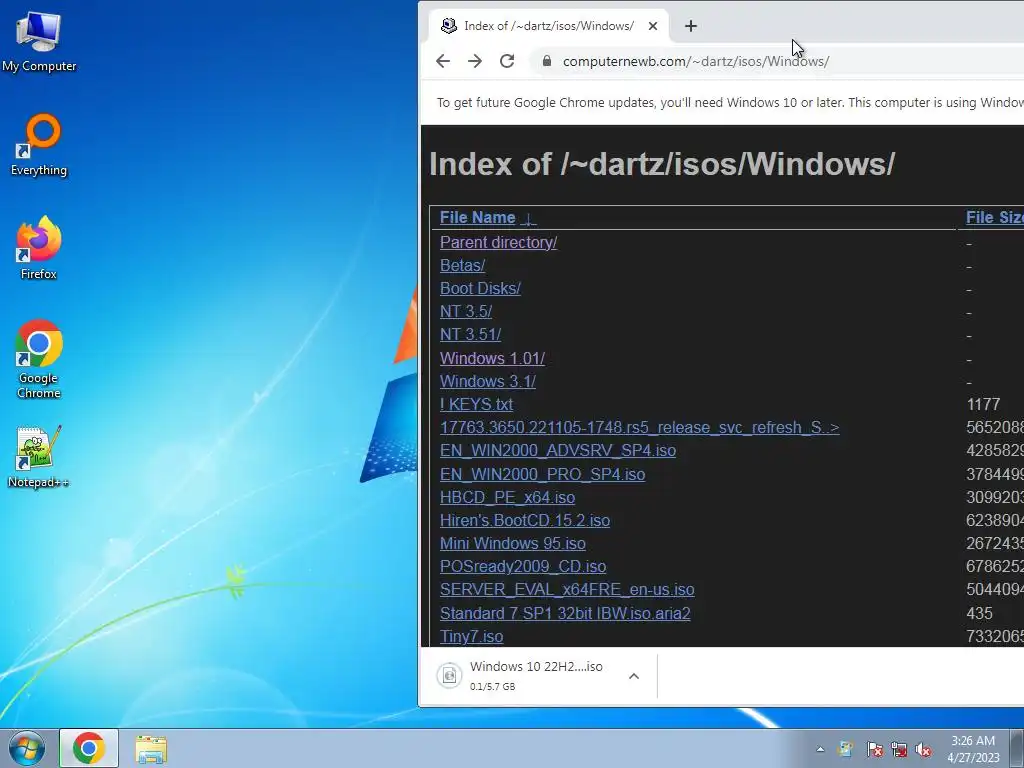1024x768 pixels.
Task: Click the site lock icon
Action: point(547,61)
